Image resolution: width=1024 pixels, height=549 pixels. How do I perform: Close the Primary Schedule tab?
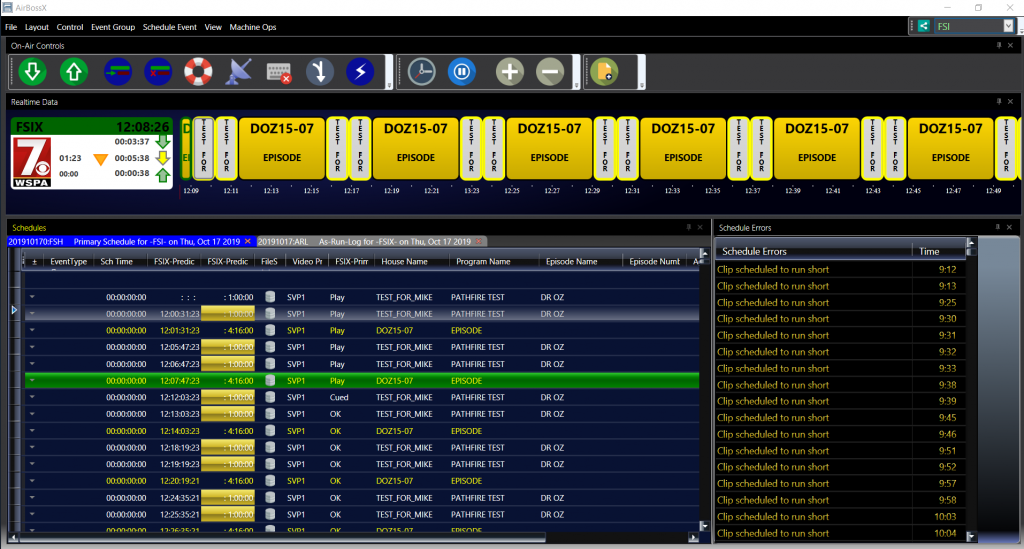[248, 242]
